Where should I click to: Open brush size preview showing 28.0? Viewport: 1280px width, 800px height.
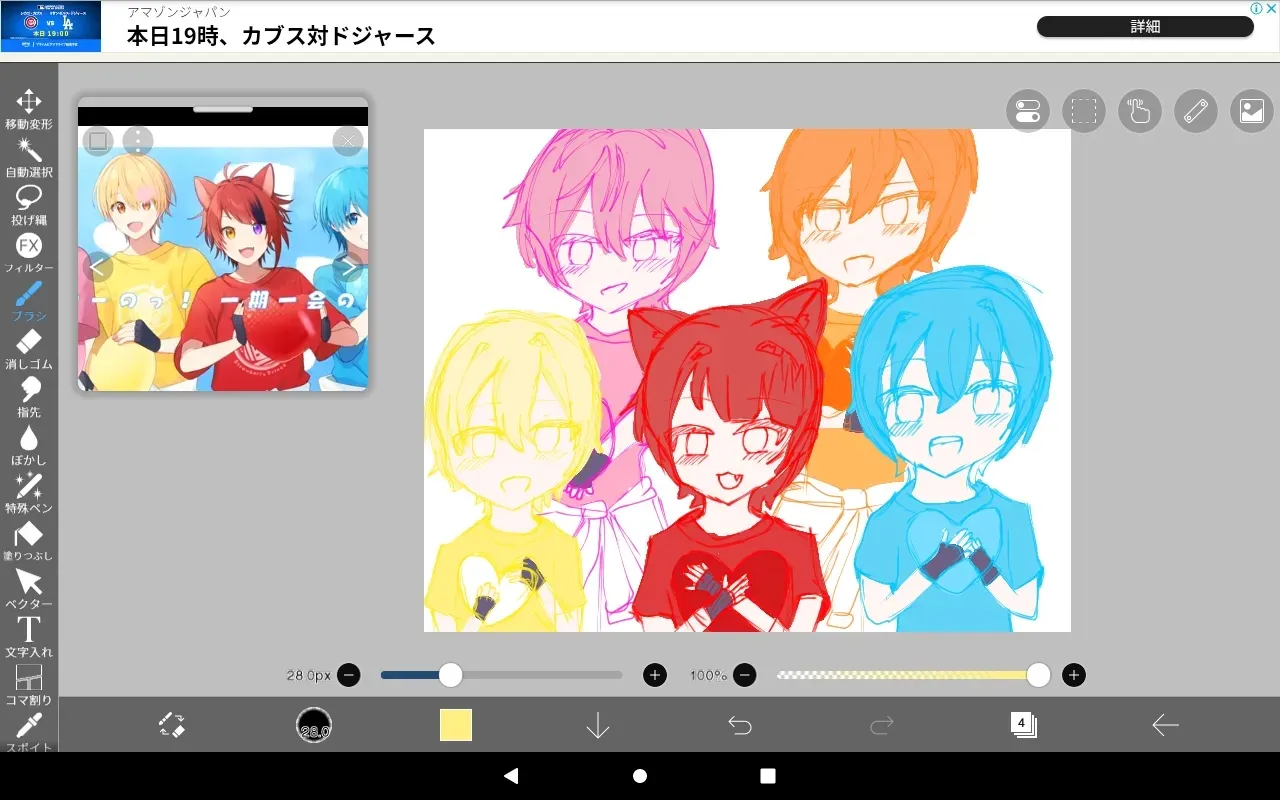click(314, 725)
